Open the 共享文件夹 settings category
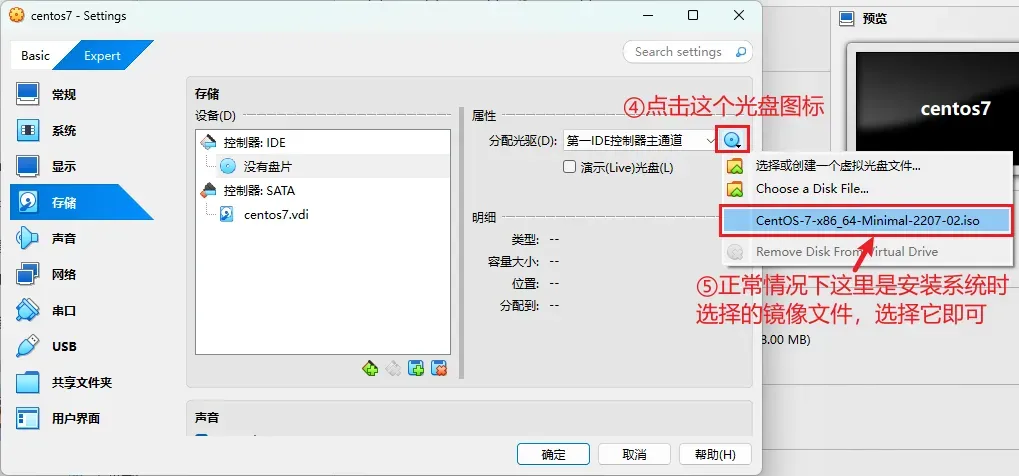 [81, 383]
